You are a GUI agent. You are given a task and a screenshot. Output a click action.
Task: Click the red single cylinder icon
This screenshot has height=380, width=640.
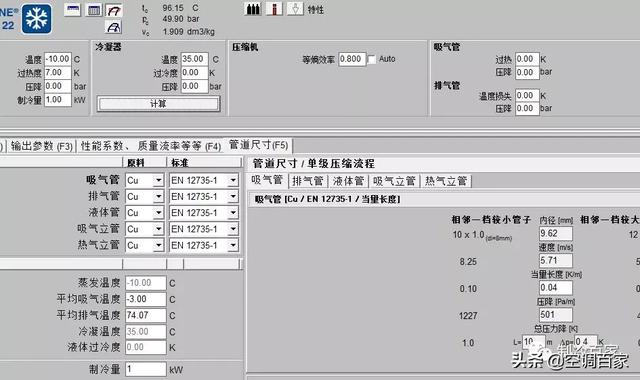point(274,9)
